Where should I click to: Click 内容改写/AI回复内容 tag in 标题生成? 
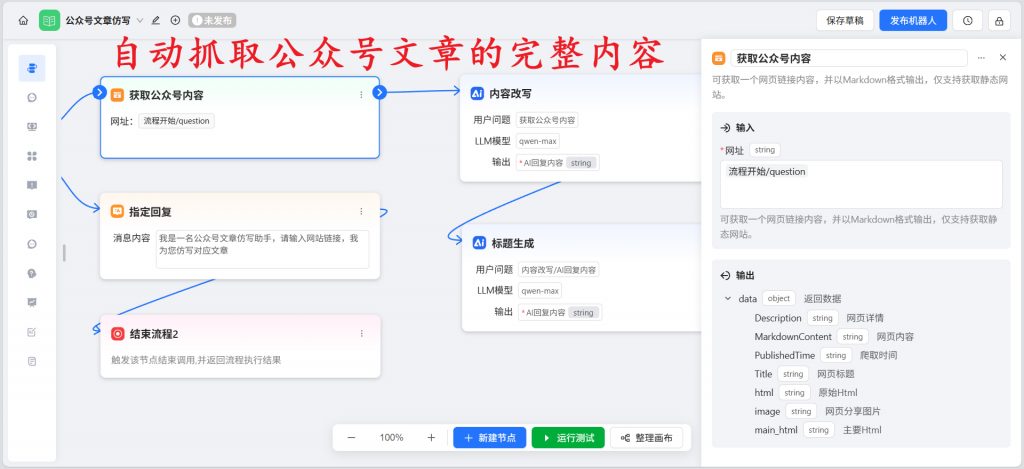[558, 270]
